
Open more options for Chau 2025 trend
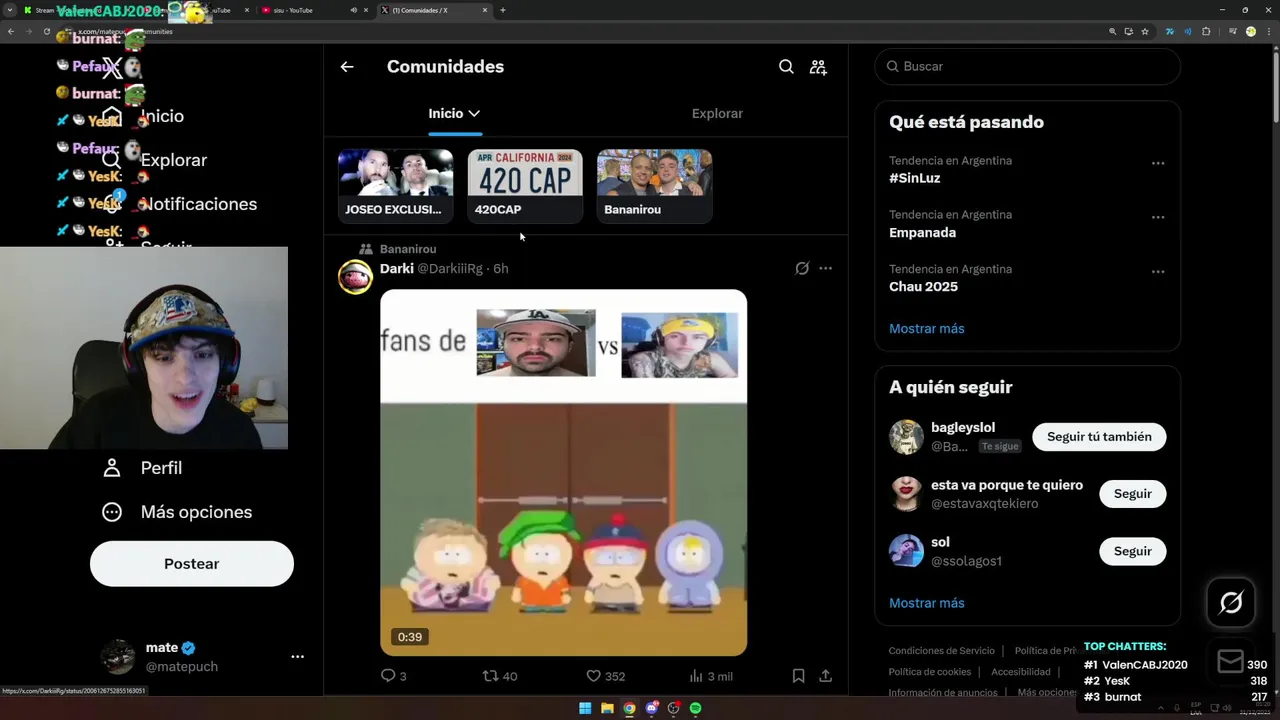coord(1158,271)
